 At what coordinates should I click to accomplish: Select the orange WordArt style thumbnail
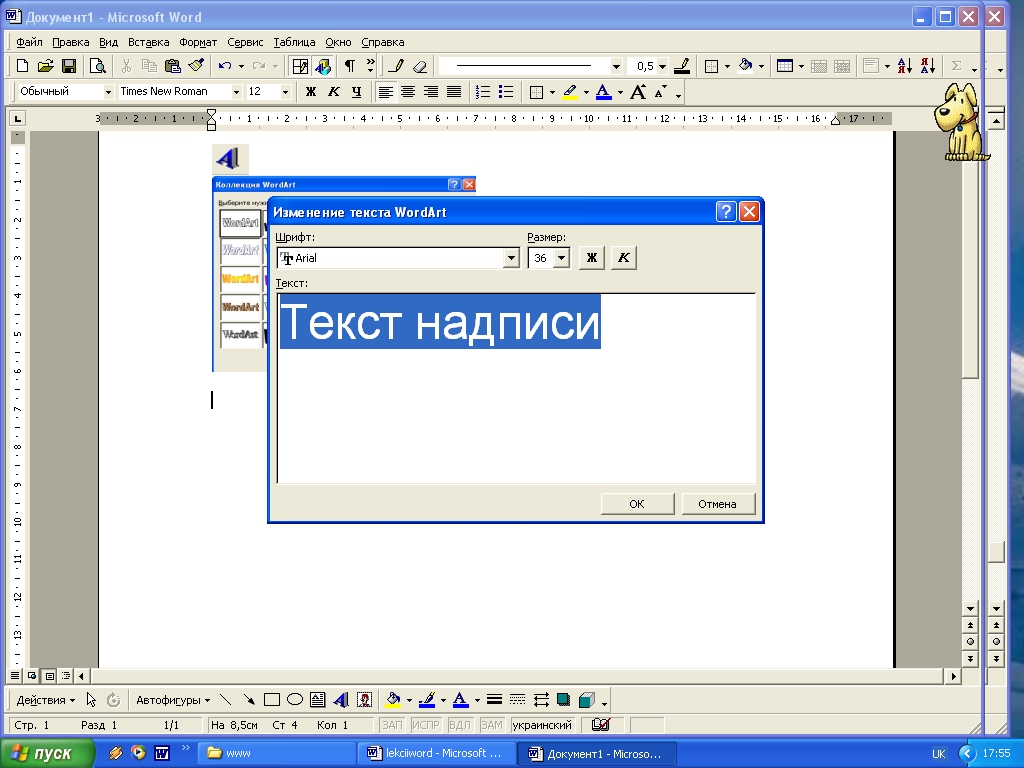point(240,279)
